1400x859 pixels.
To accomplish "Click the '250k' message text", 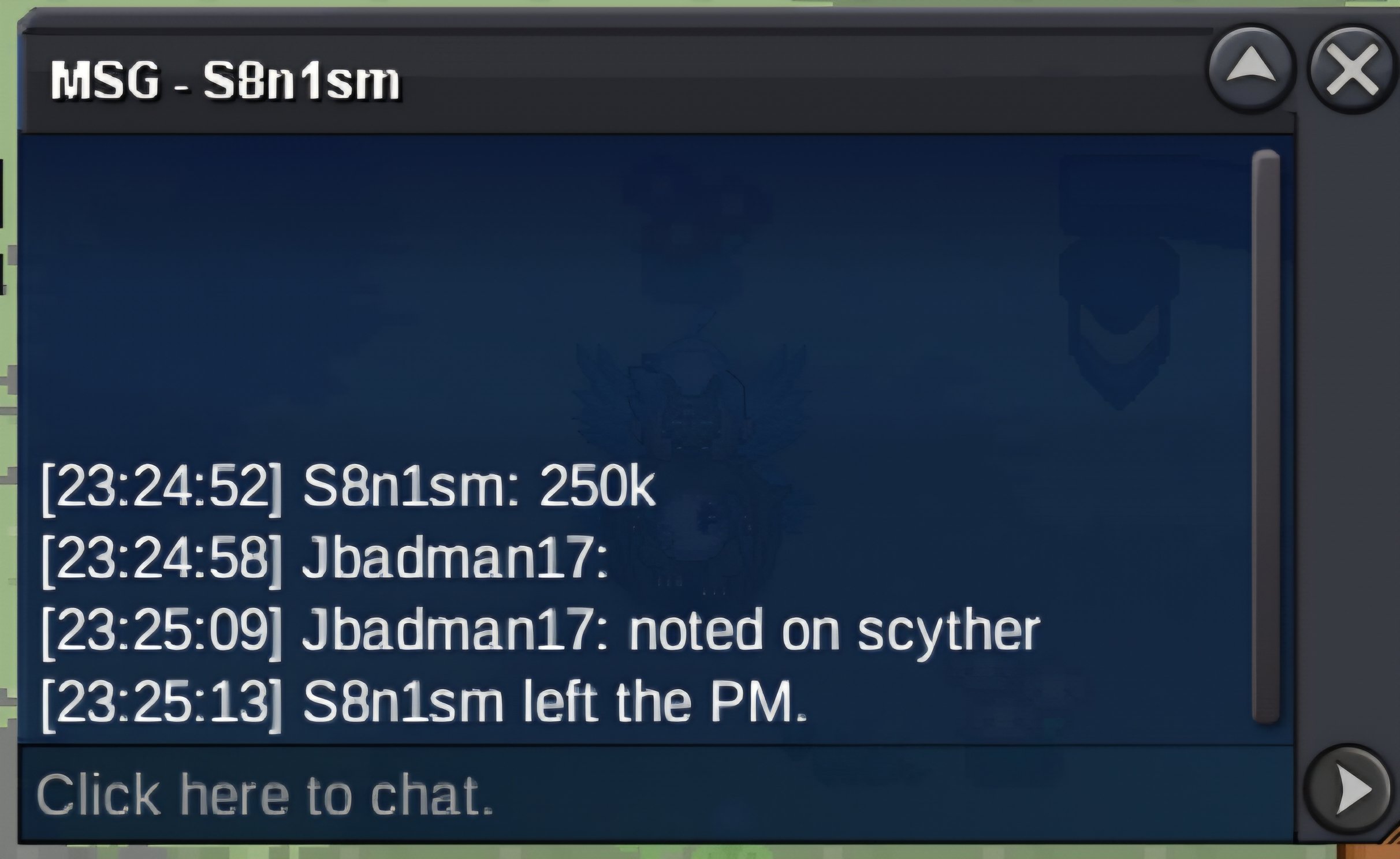I will pos(598,488).
